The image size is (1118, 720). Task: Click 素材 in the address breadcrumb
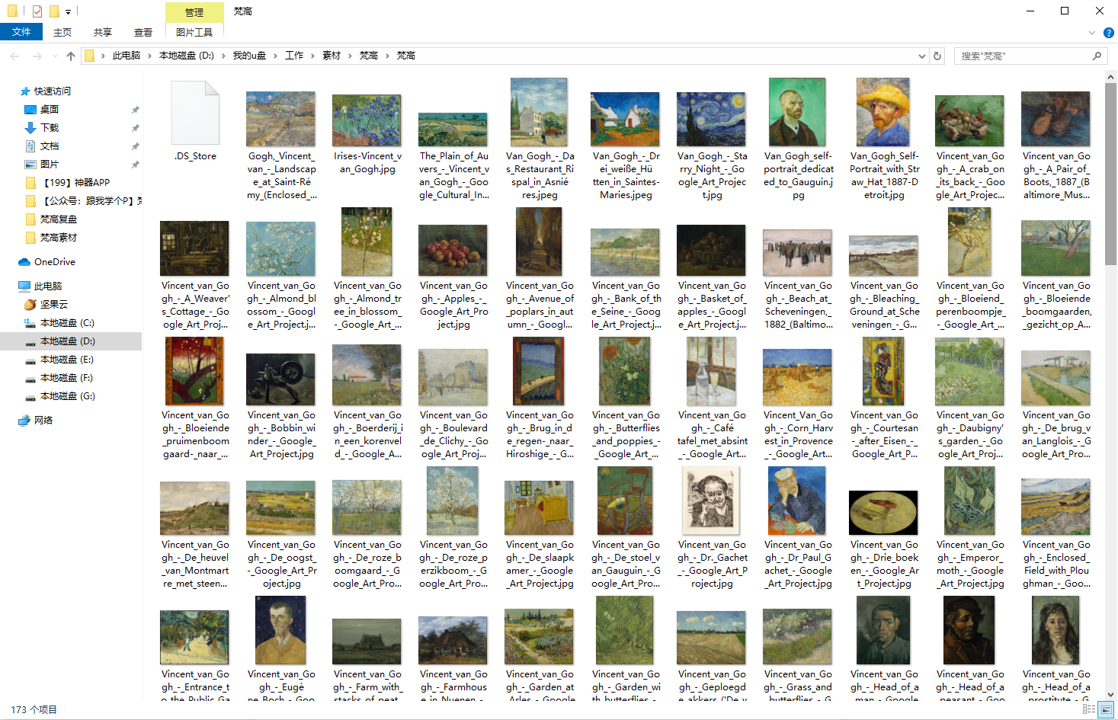(331, 56)
